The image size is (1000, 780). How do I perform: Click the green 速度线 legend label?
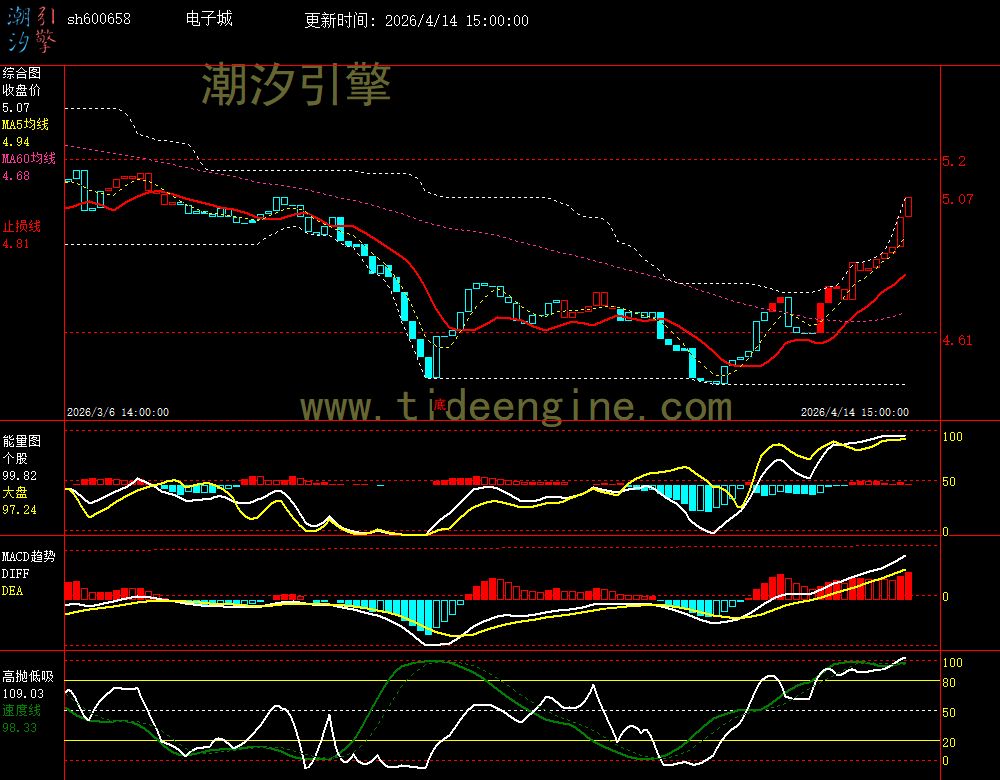coord(21,710)
